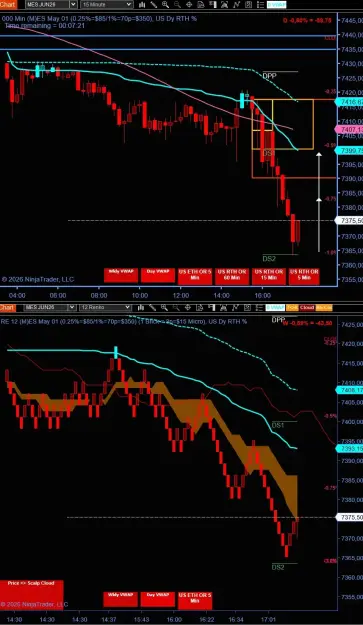This screenshot has height=625, width=363.
Task: Click 12:00 on top chart time axis
Action: (181, 295)
